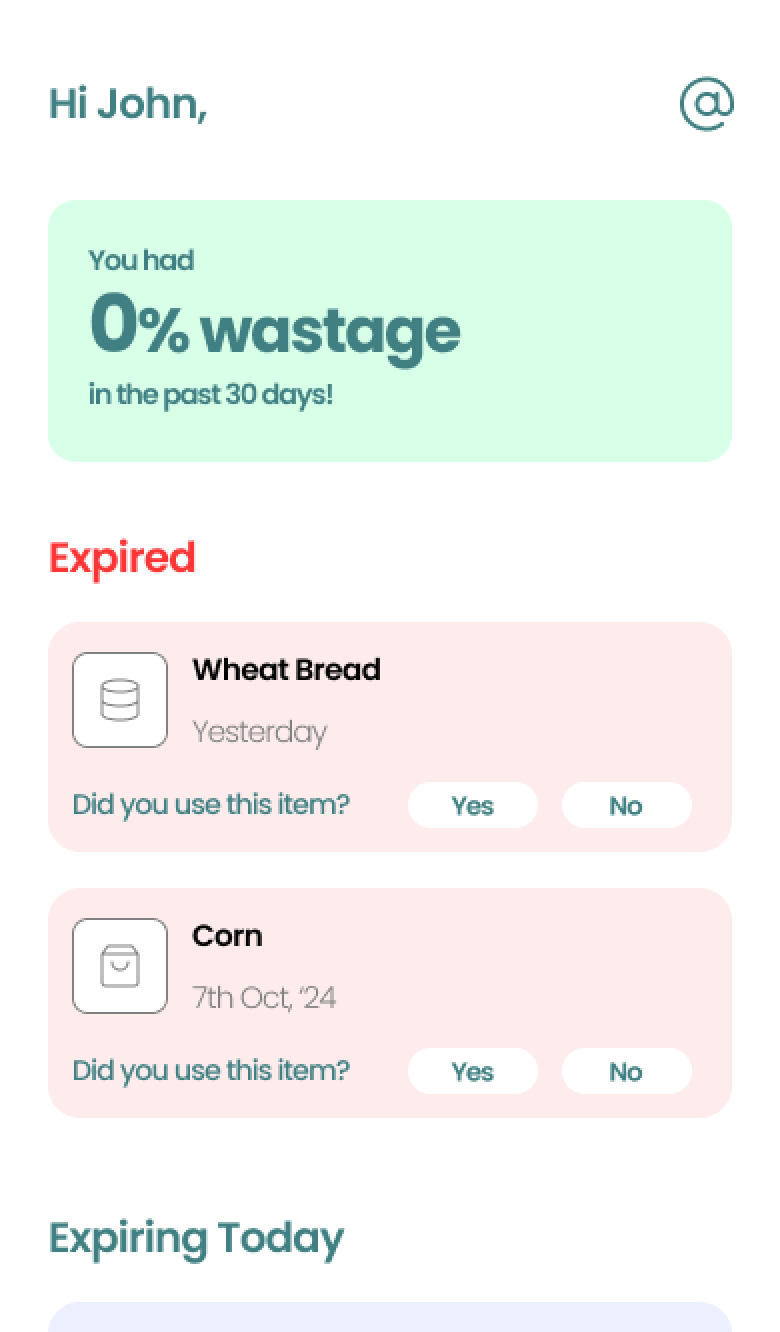Viewport: 780px width, 1332px height.
Task: Select the Wheat Bread item title
Action: click(286, 669)
